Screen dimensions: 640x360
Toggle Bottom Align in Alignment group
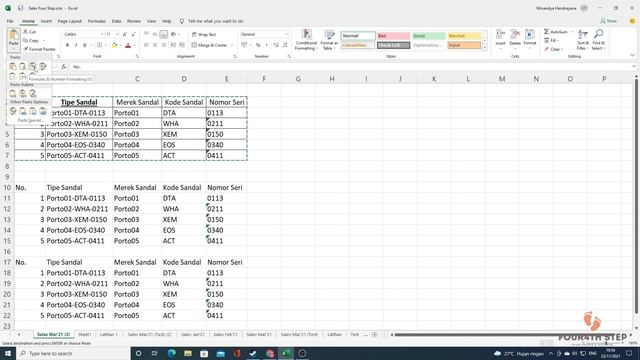[163, 35]
